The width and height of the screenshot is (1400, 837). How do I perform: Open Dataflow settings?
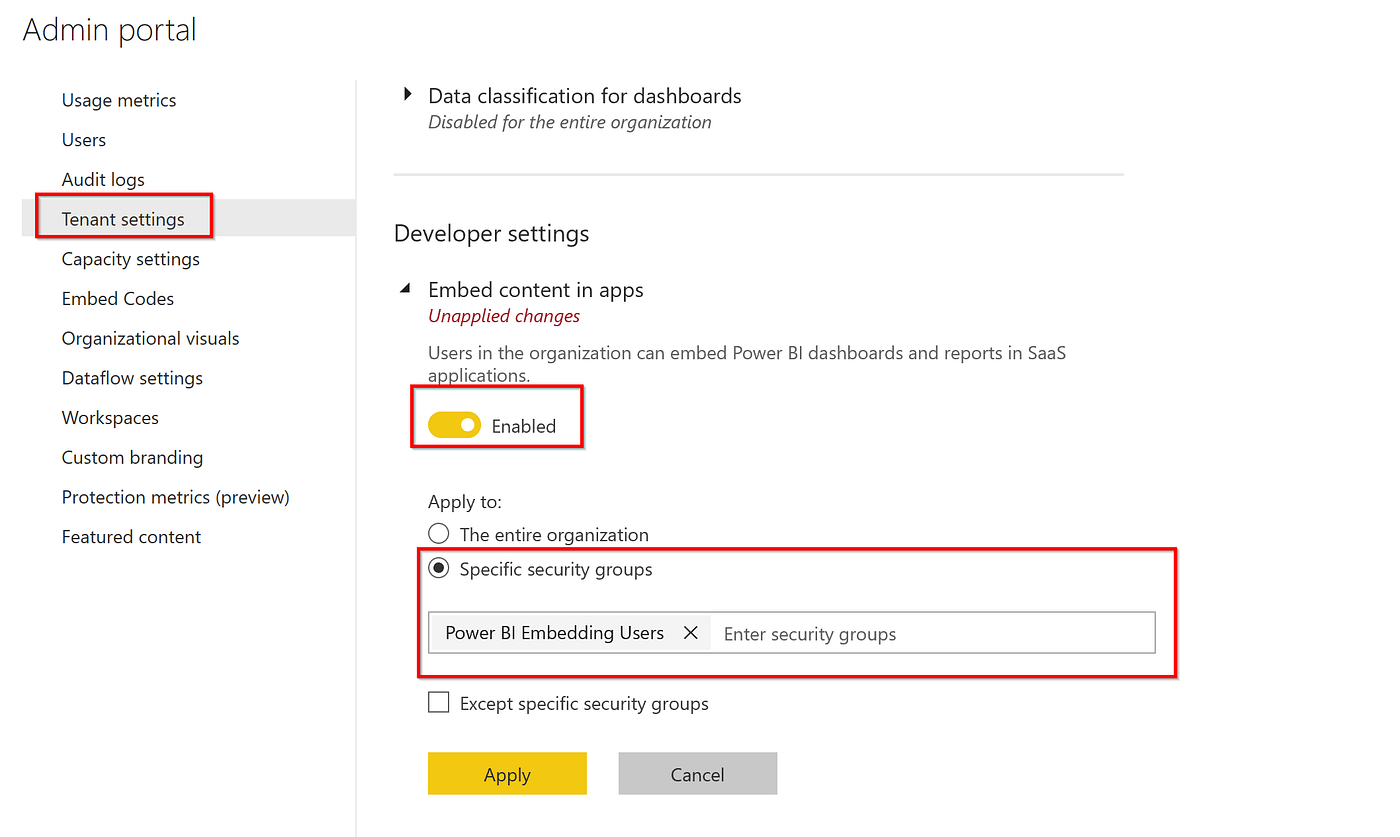132,378
